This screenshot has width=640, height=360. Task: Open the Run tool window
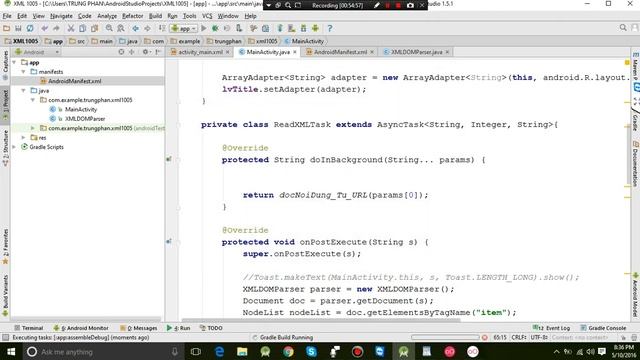pyautogui.click(x=178, y=328)
